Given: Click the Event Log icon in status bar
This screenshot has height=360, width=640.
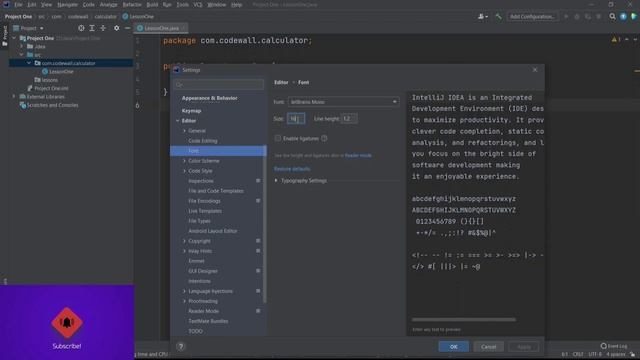Looking at the screenshot, I should click(x=603, y=346).
